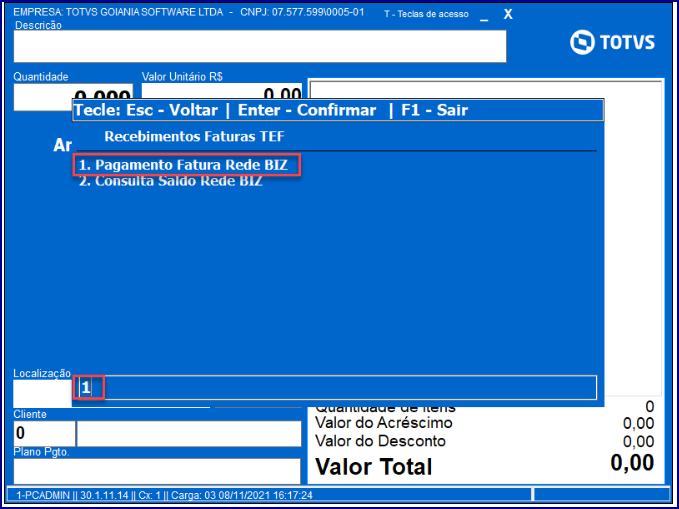The height and width of the screenshot is (509, 679).
Task: Click the Valor Total amount 0,00
Action: tap(632, 463)
